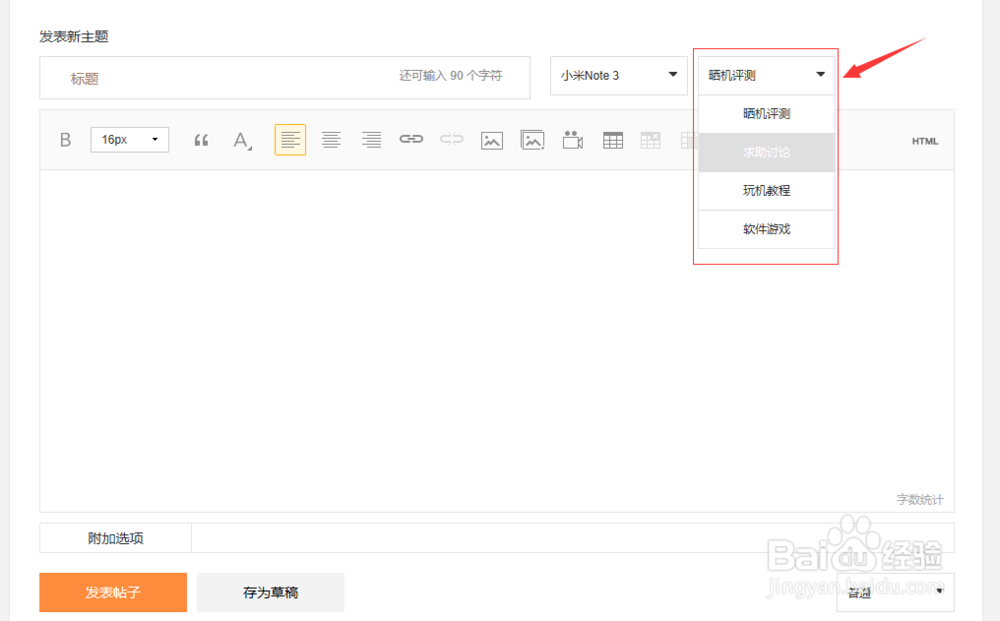Screen dimensions: 1000x621
Task: Open word count 字数统计
Action: 920,500
